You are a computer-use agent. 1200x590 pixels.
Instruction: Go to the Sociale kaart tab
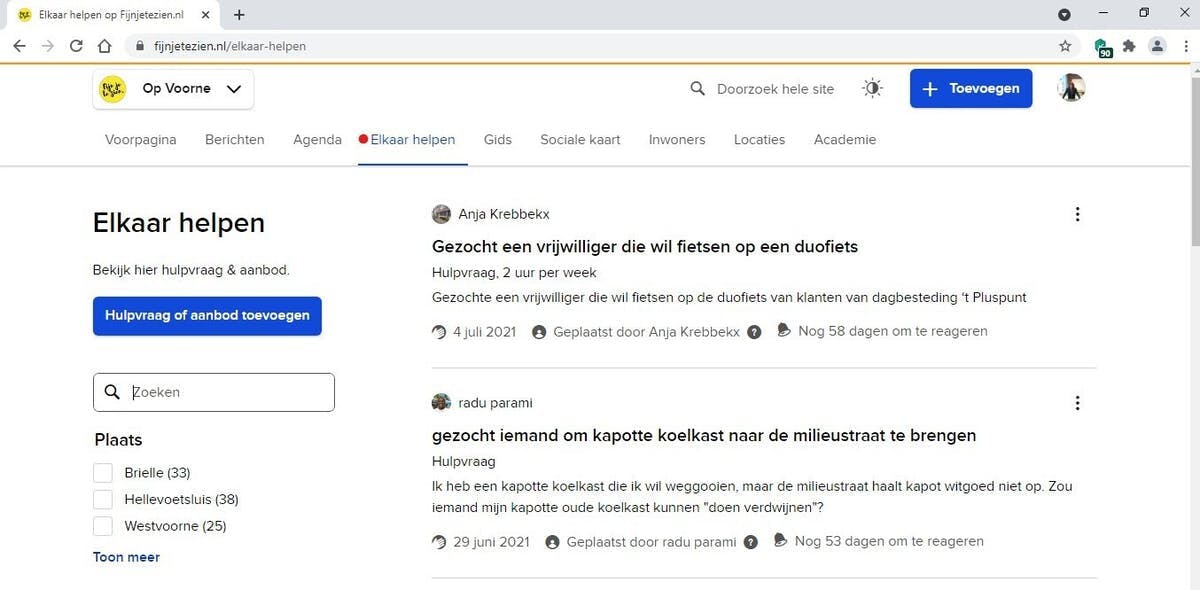[580, 140]
